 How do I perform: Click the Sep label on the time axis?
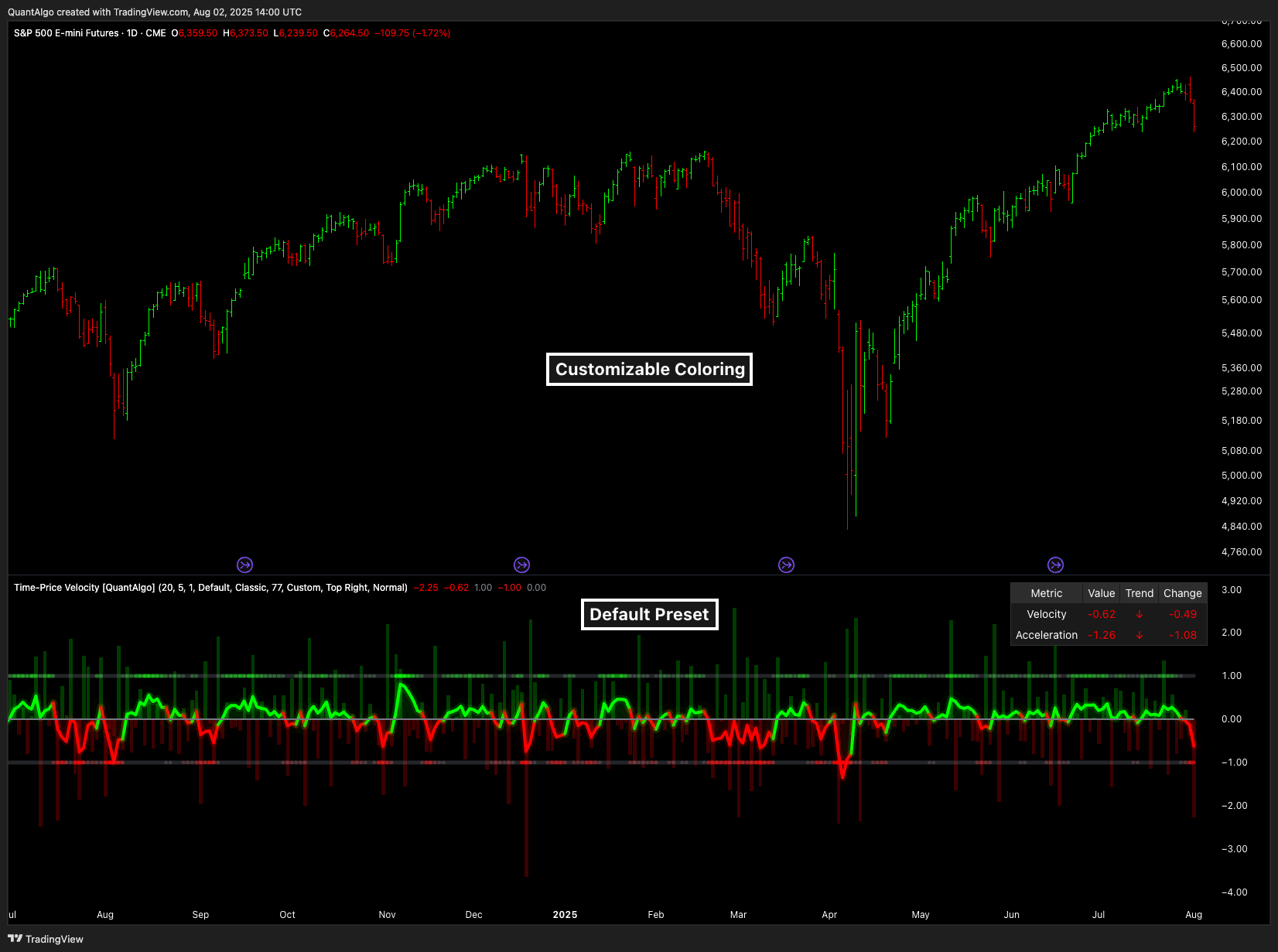click(200, 915)
